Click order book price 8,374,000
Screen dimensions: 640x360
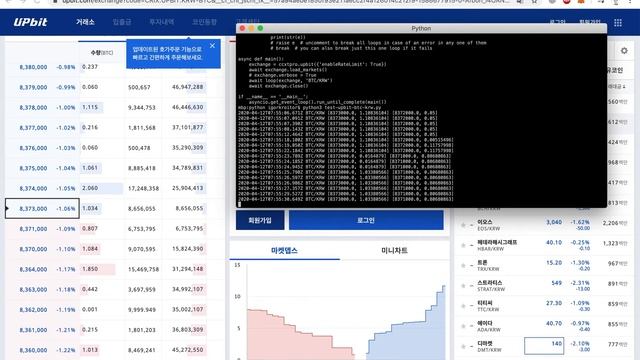point(33,189)
